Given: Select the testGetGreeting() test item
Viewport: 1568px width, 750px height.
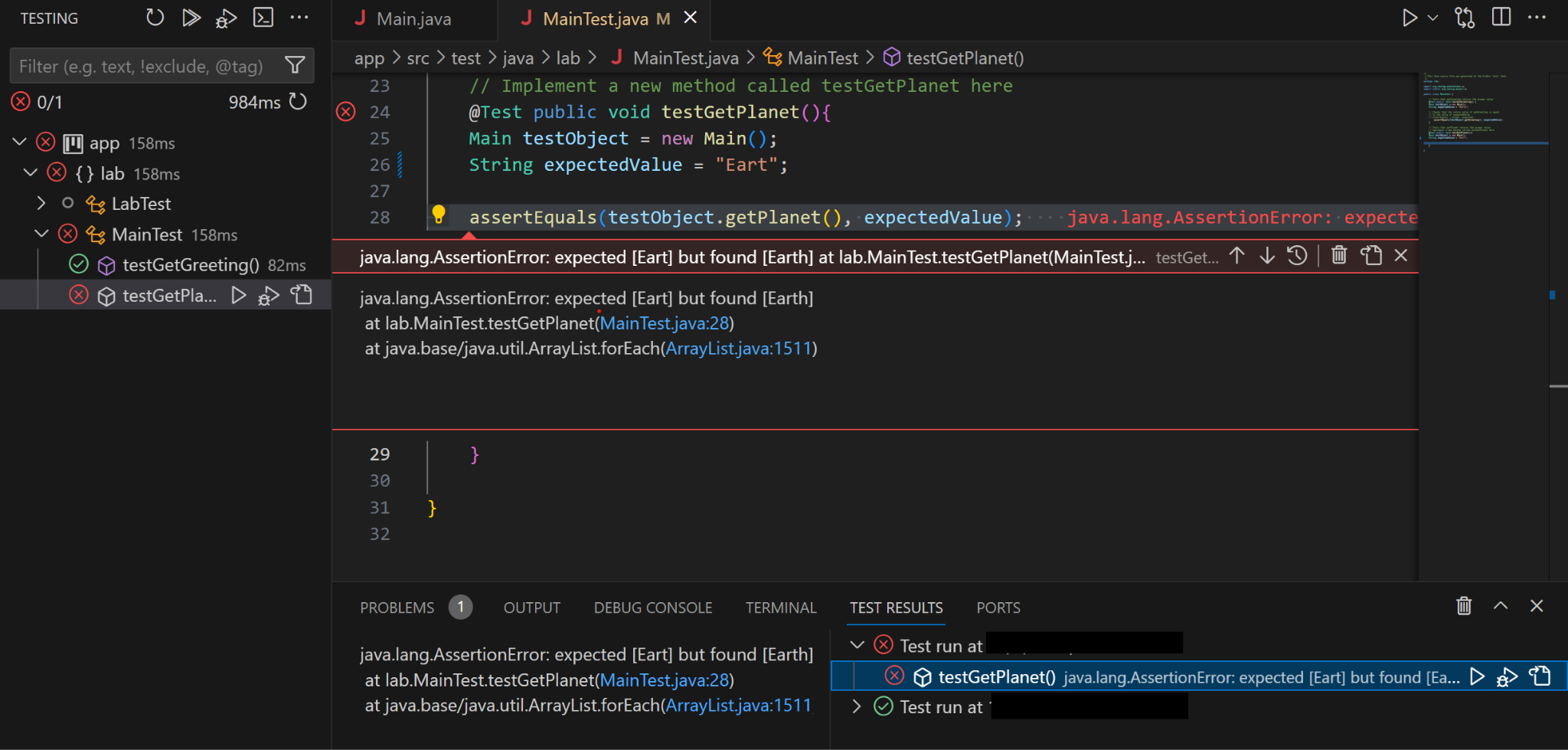Looking at the screenshot, I should tap(191, 265).
